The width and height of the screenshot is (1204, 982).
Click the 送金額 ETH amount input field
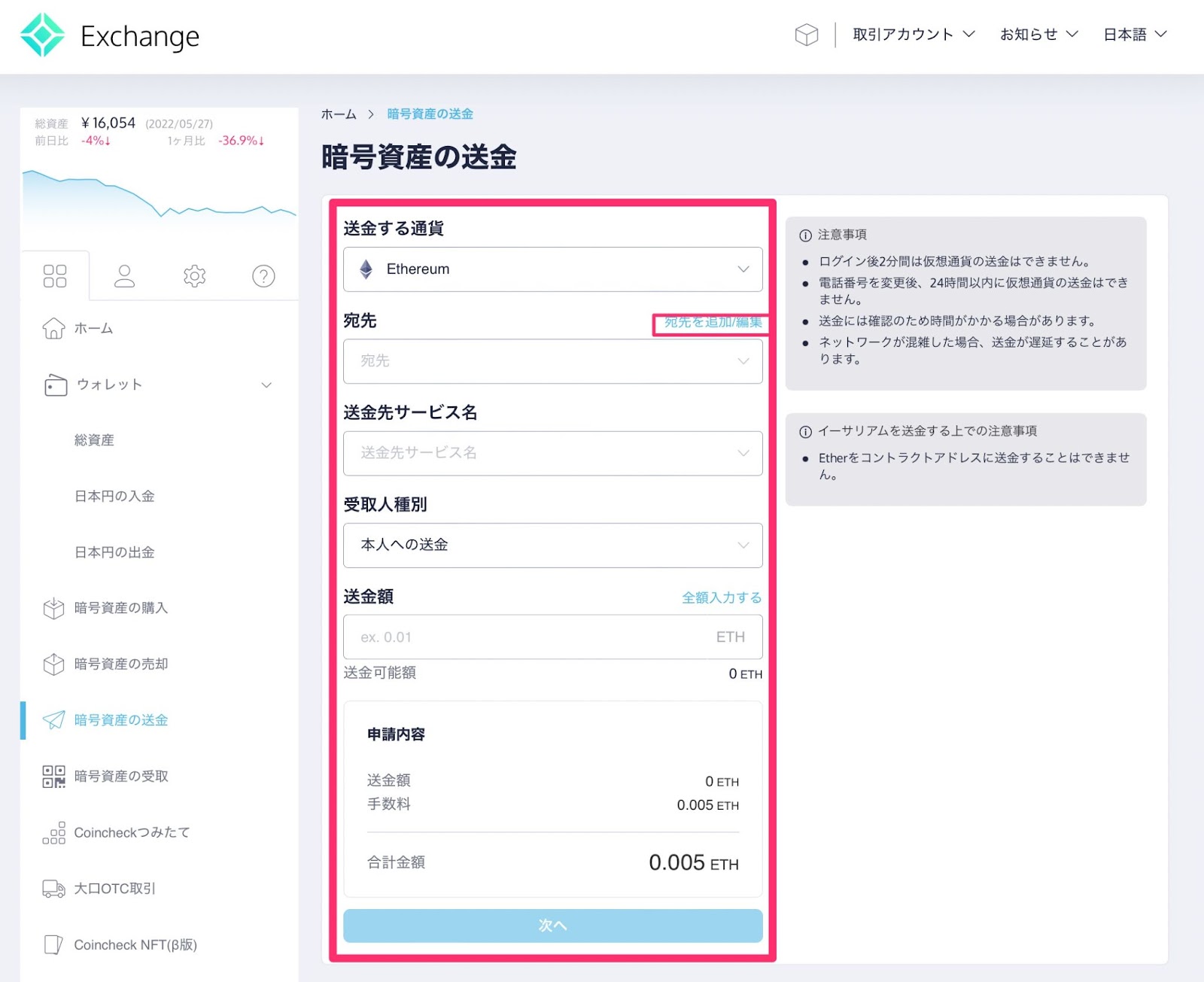tap(552, 637)
